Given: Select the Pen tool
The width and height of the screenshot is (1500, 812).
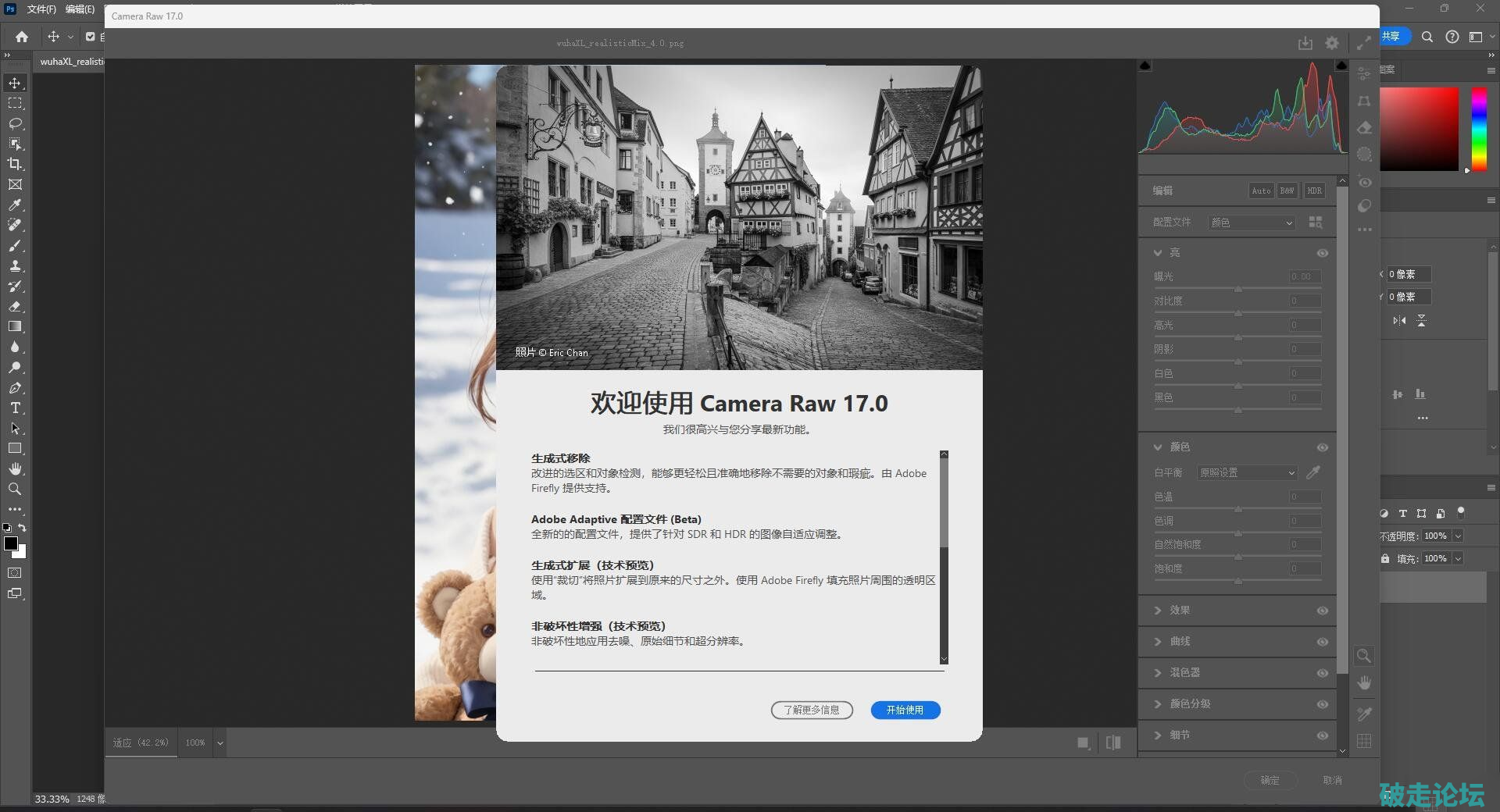Looking at the screenshot, I should [x=15, y=387].
